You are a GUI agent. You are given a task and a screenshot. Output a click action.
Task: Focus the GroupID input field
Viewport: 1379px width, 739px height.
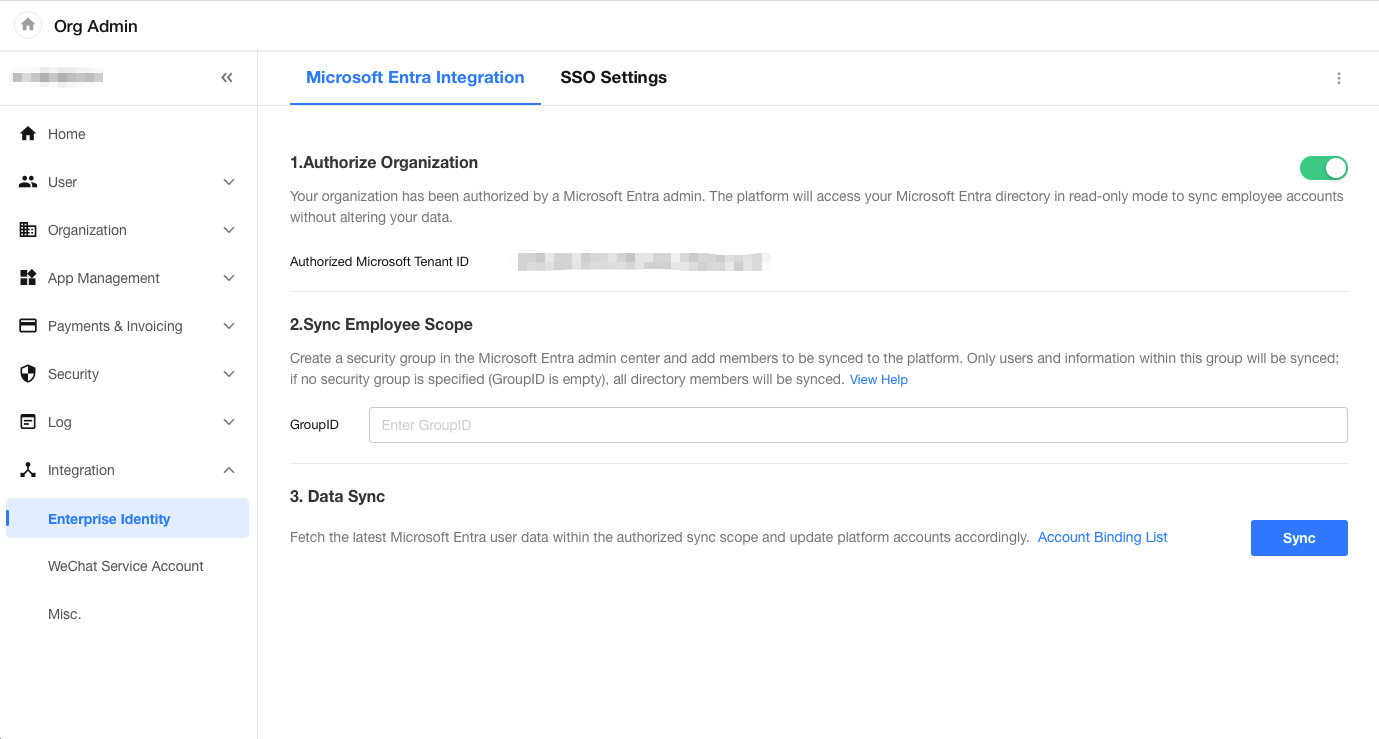(x=857, y=425)
